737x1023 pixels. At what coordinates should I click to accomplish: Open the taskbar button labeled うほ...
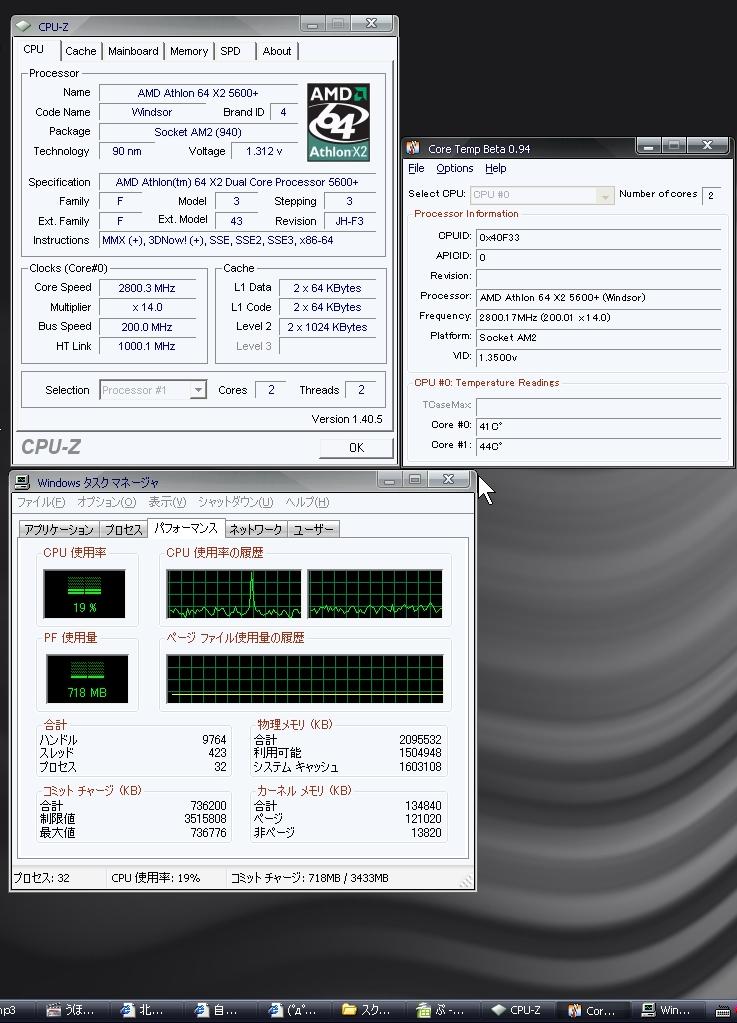(71, 1010)
